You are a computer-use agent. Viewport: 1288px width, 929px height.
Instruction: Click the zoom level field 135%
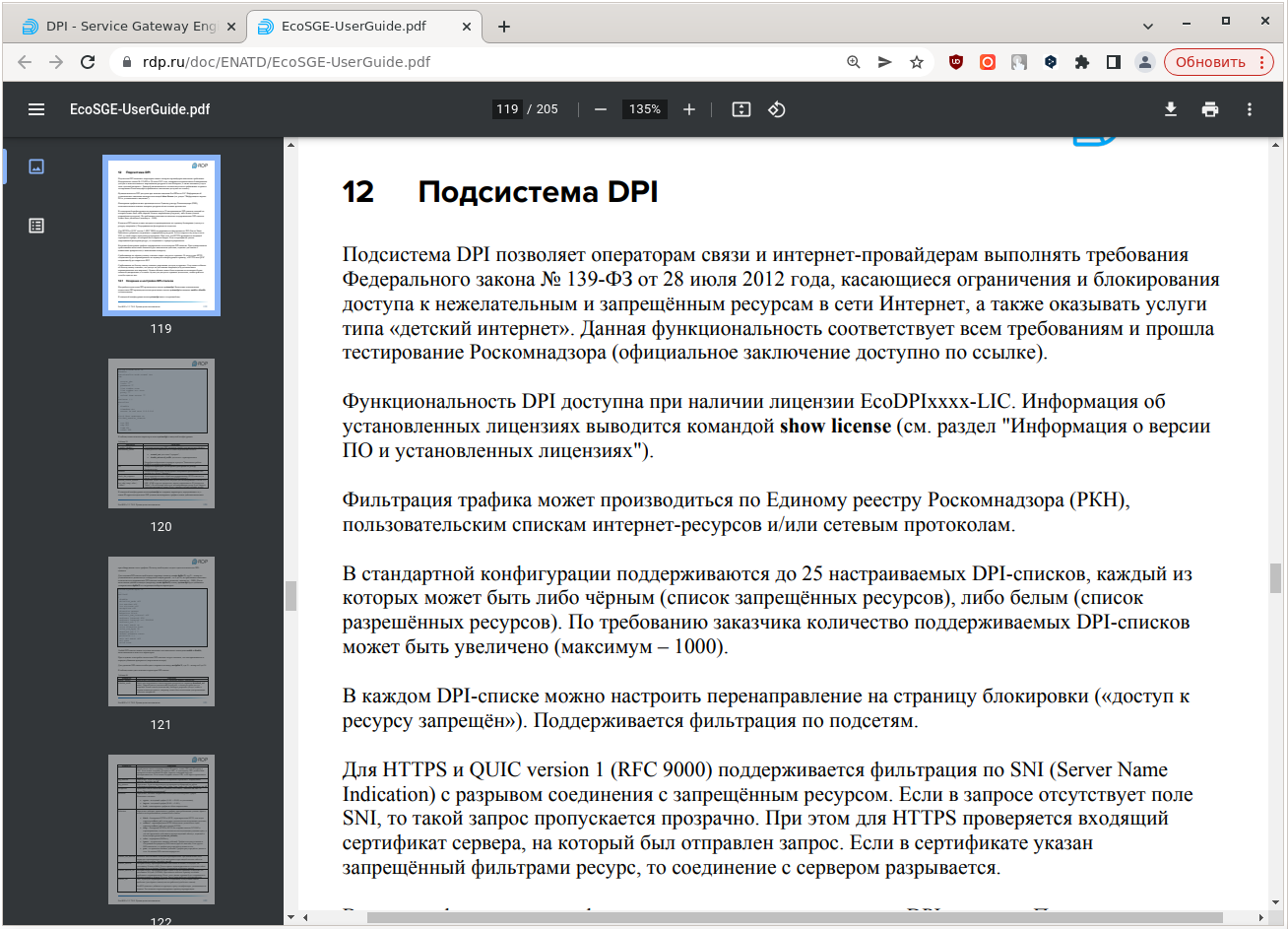coord(645,109)
